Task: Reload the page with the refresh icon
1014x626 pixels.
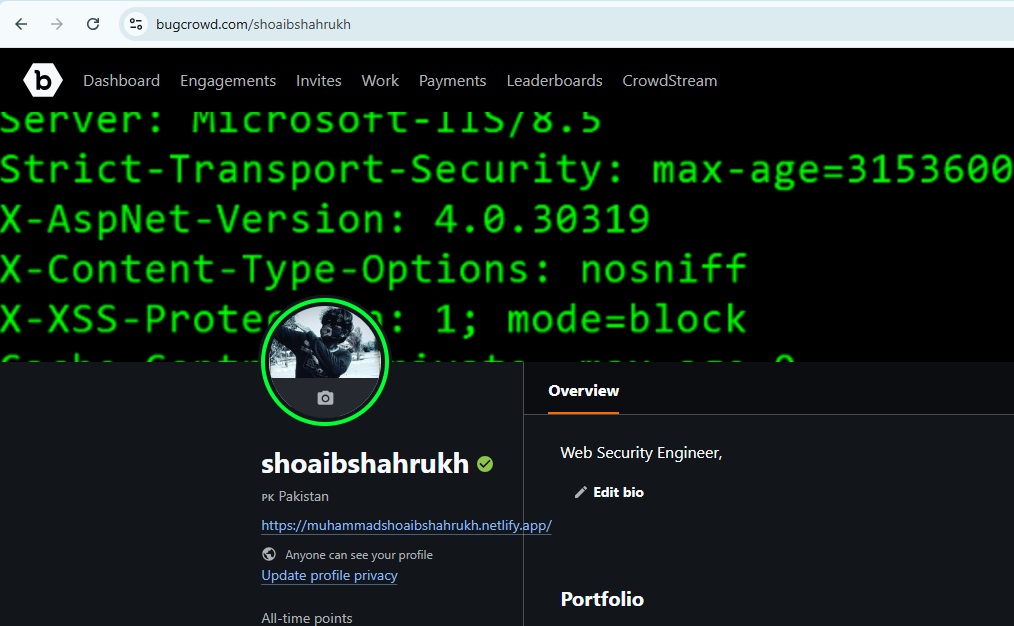Action: pos(93,24)
